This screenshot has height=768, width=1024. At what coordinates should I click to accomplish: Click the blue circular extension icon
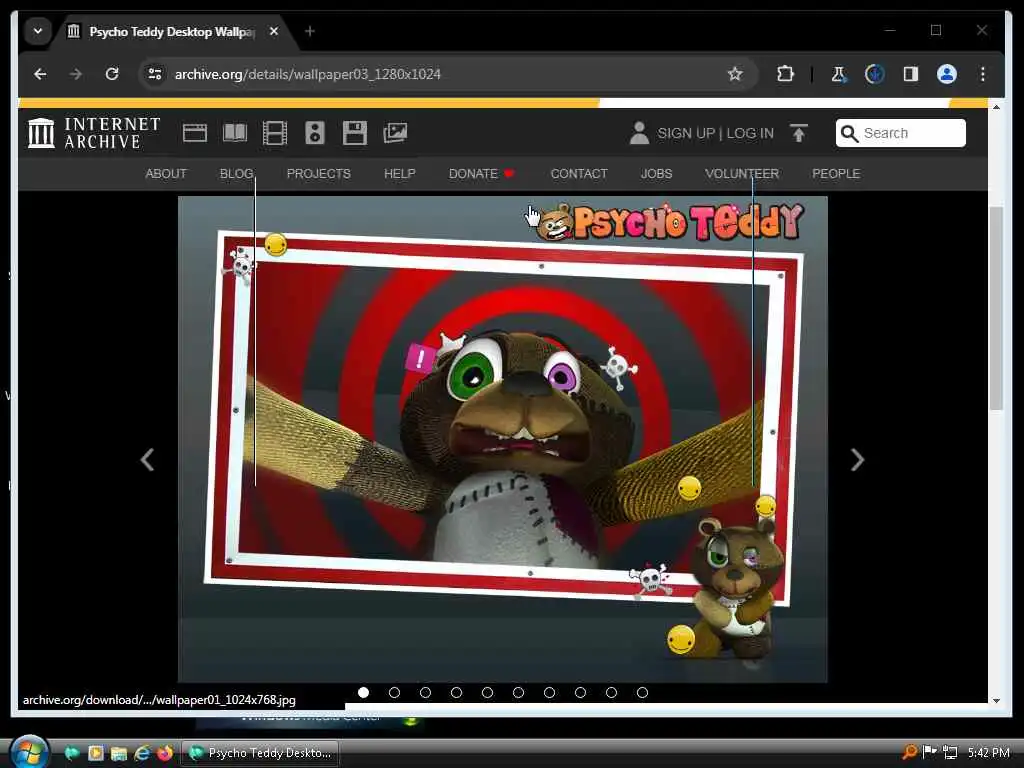click(x=874, y=74)
